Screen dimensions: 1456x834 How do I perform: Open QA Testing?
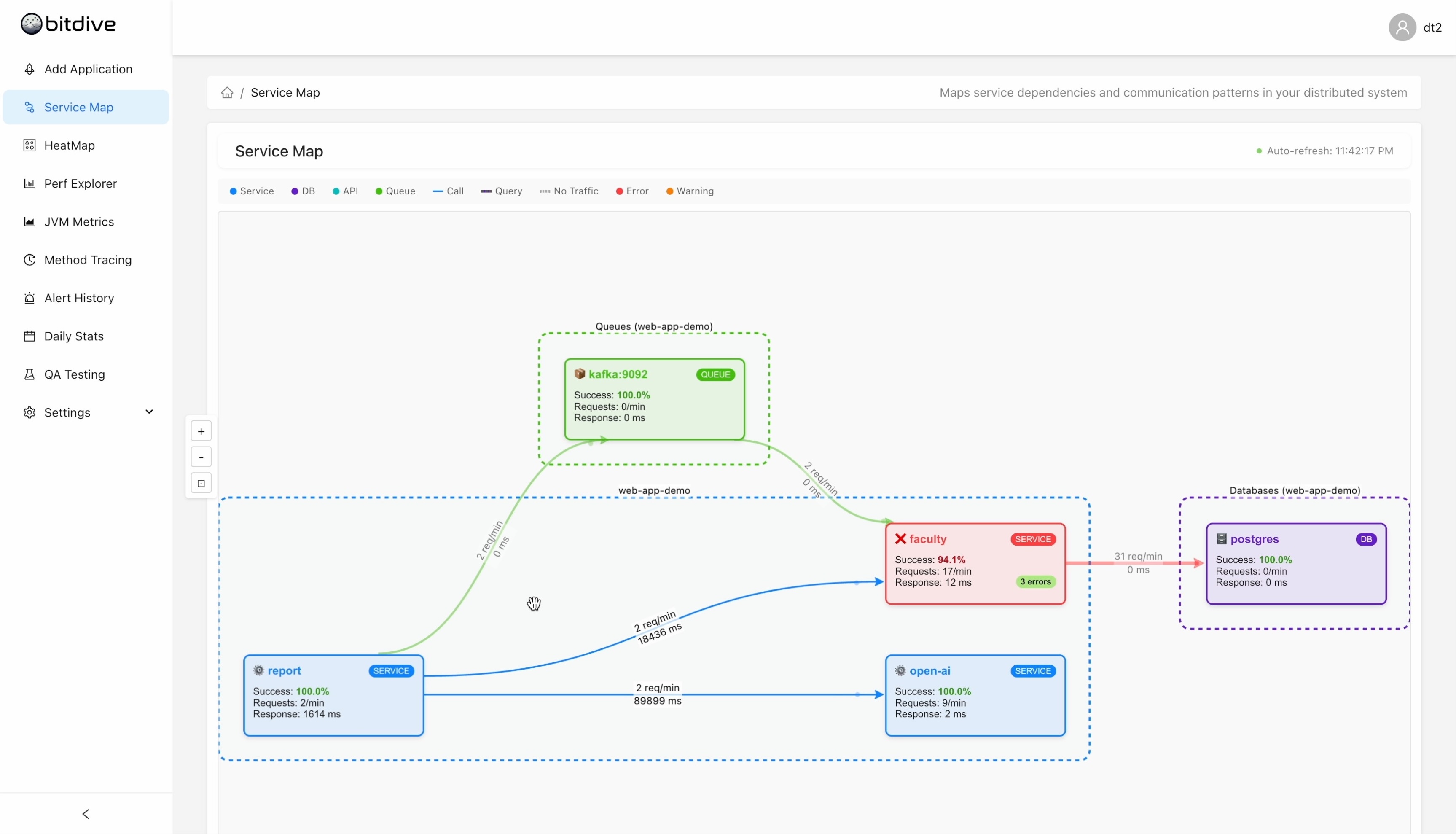[75, 374]
